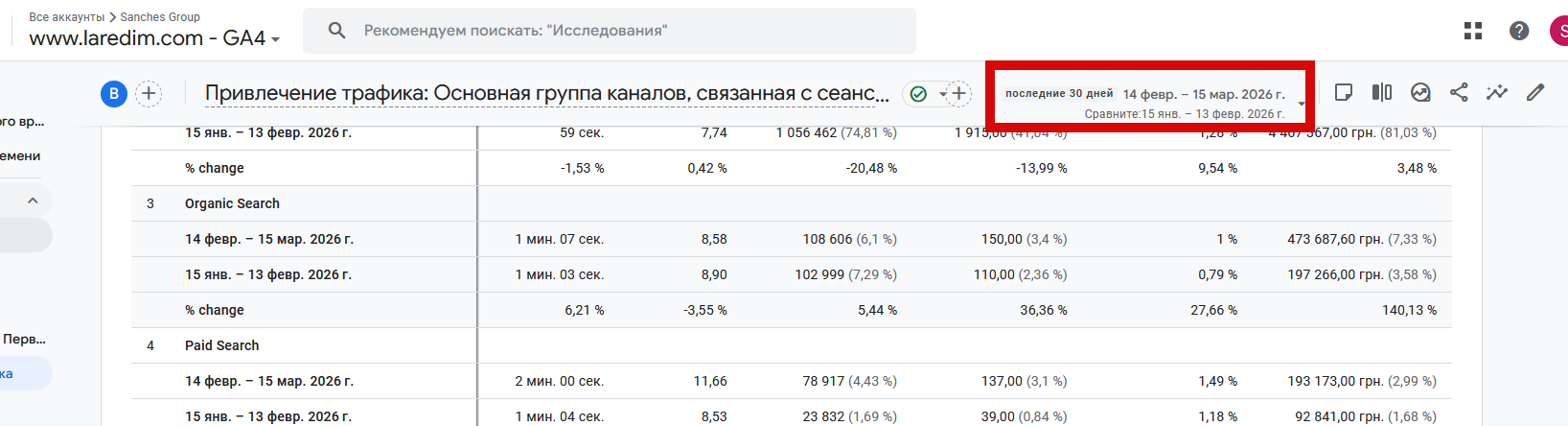Open the annotations note icon
Screen dimensions: 1568x426
point(1344,92)
